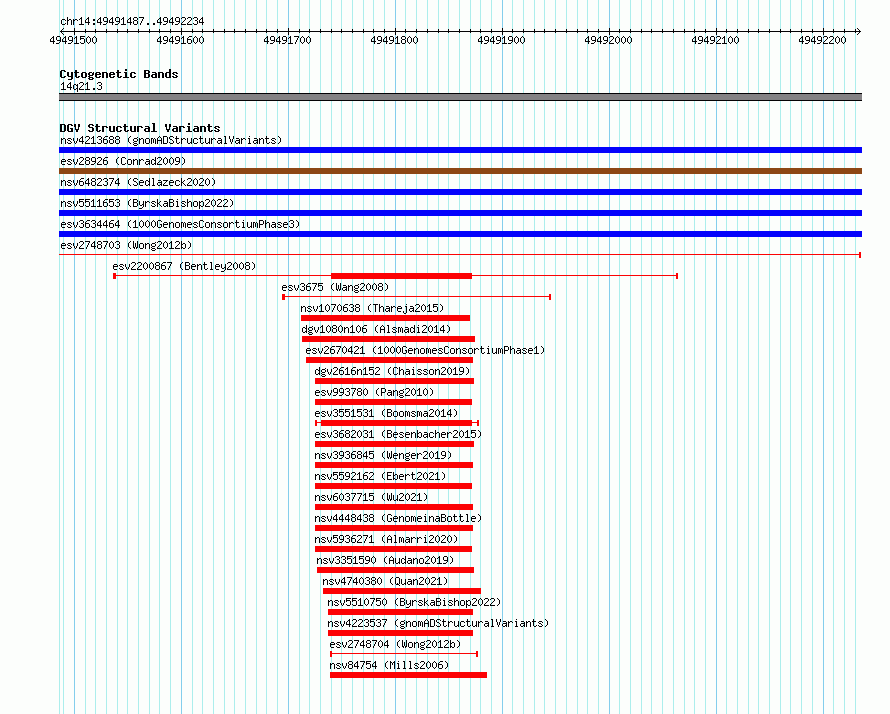The width and height of the screenshot is (890, 714).
Task: Click the dgv2616n152 (Chaisson2019) label
Action: (392, 371)
